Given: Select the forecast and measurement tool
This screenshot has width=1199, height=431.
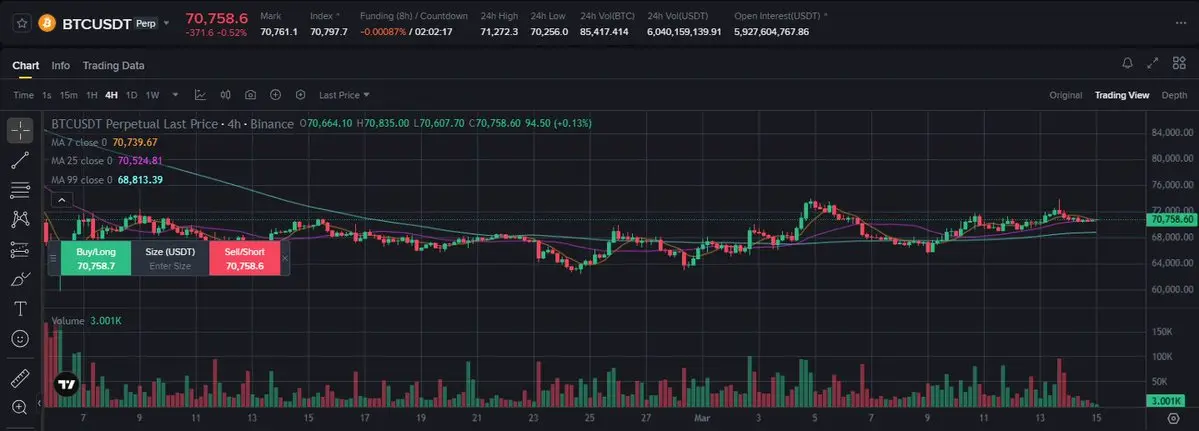Looking at the screenshot, I should (21, 249).
